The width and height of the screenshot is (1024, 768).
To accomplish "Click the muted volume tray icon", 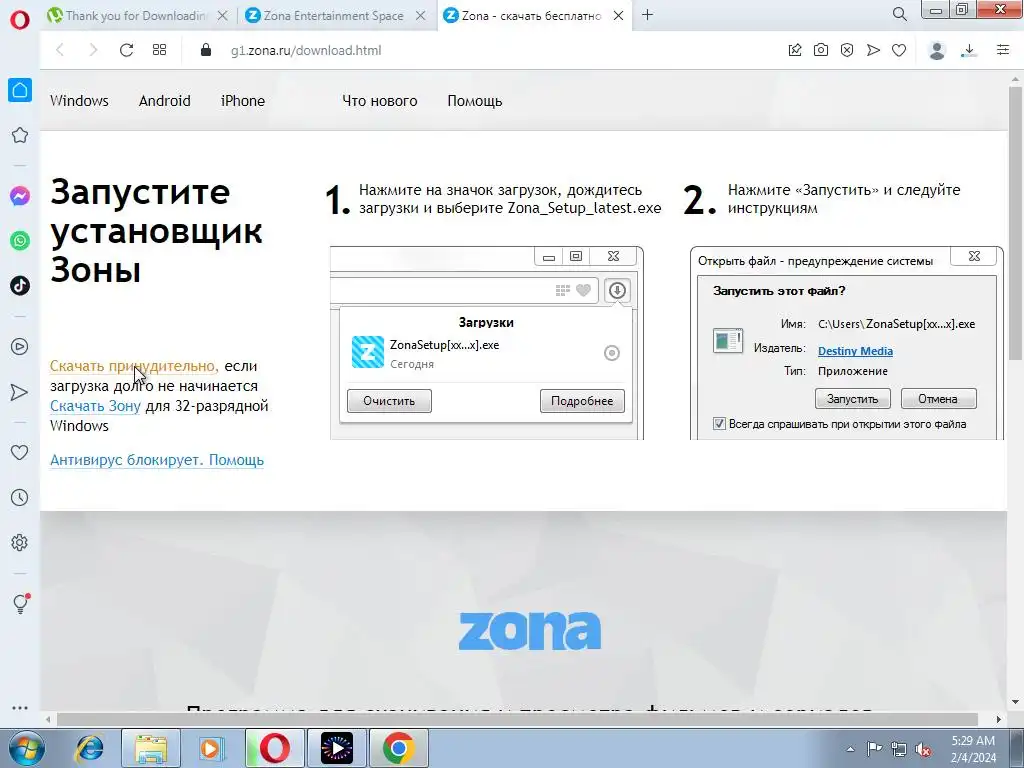I will pos(923,749).
